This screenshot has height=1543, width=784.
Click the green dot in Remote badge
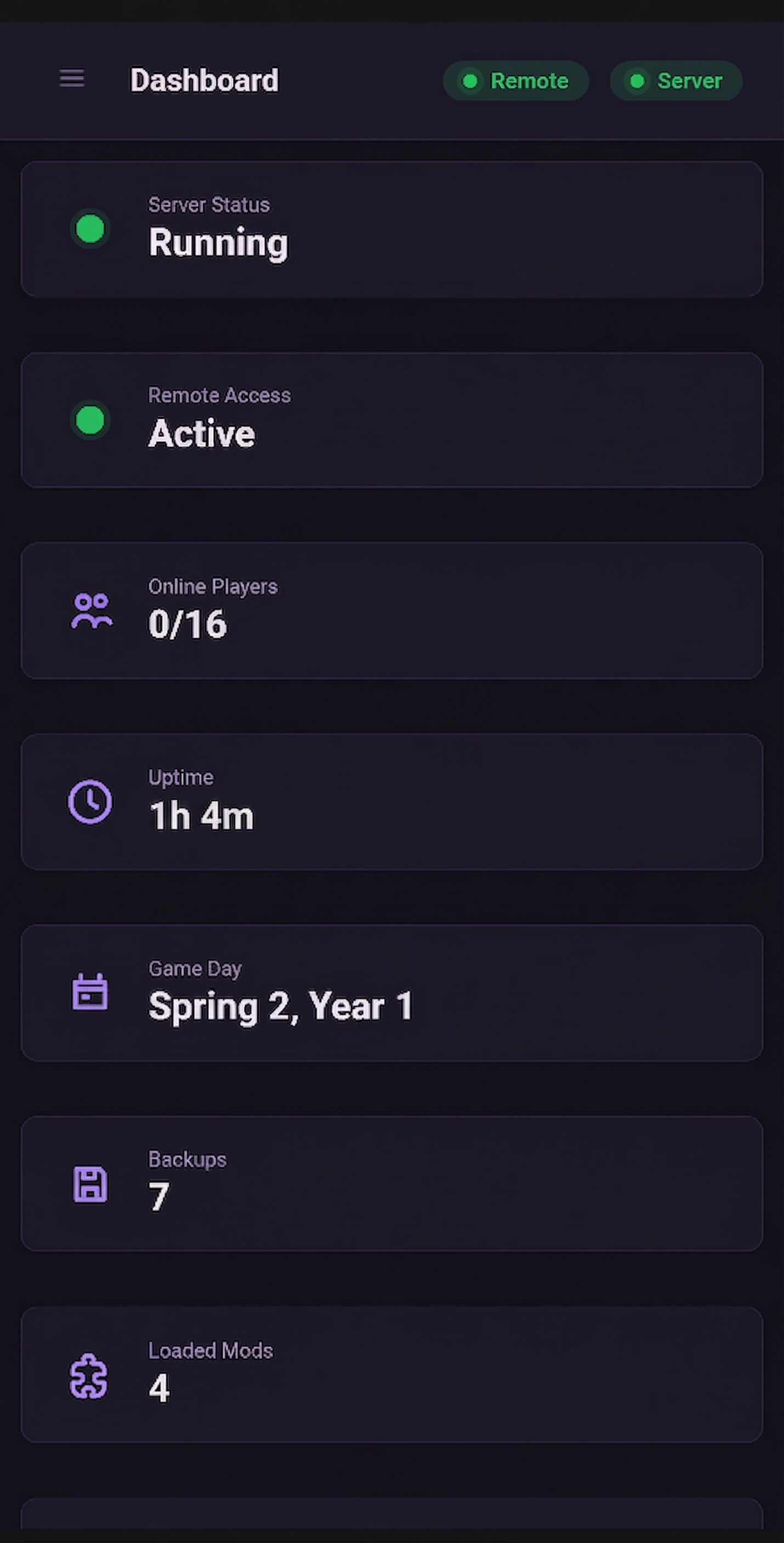click(470, 81)
